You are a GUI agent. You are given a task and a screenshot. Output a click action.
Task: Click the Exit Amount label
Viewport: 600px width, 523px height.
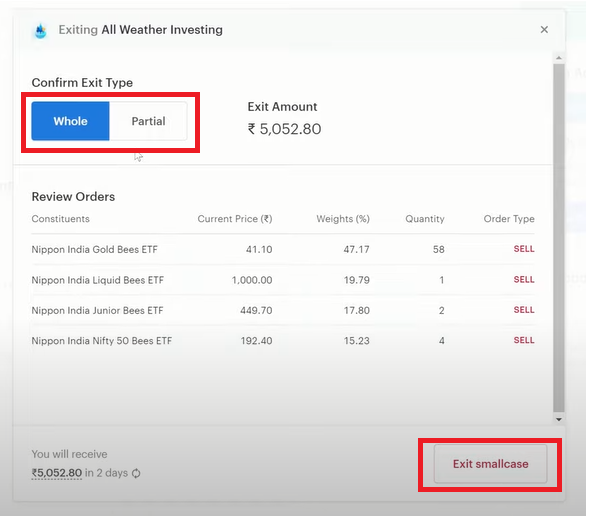coord(282,107)
